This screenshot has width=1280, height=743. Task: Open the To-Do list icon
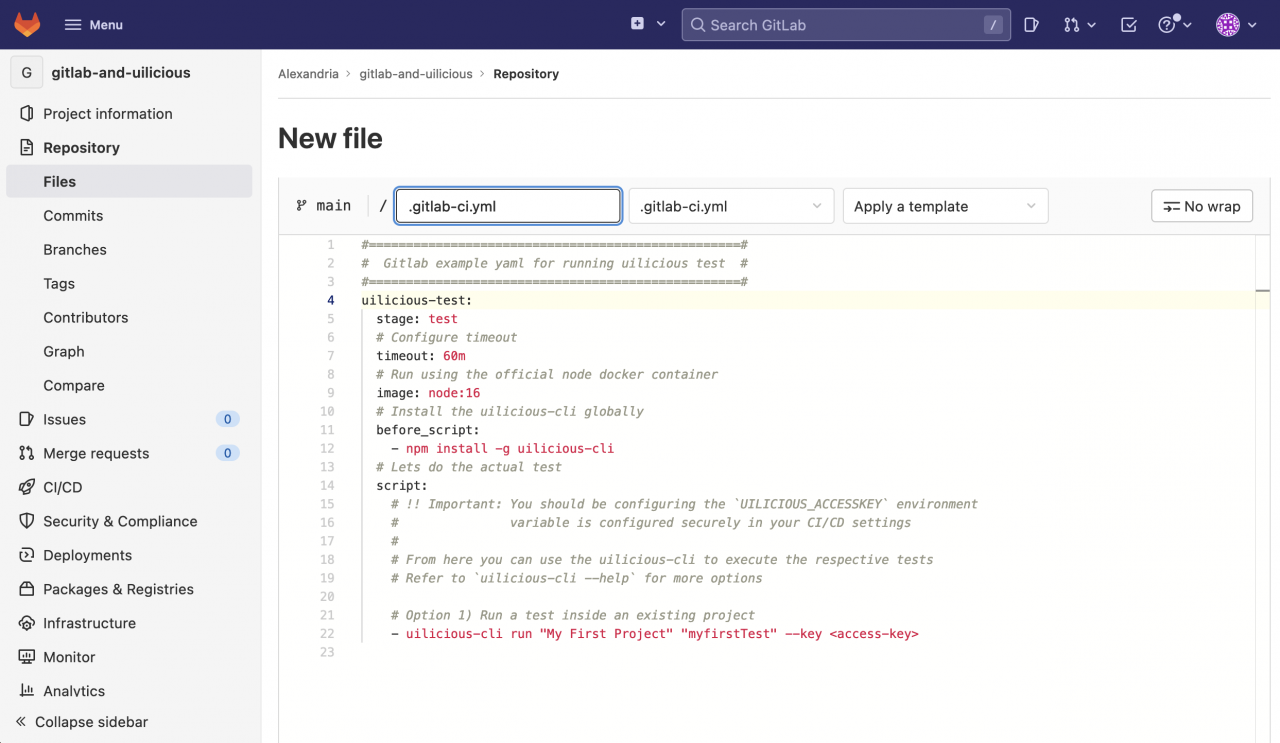click(1128, 24)
